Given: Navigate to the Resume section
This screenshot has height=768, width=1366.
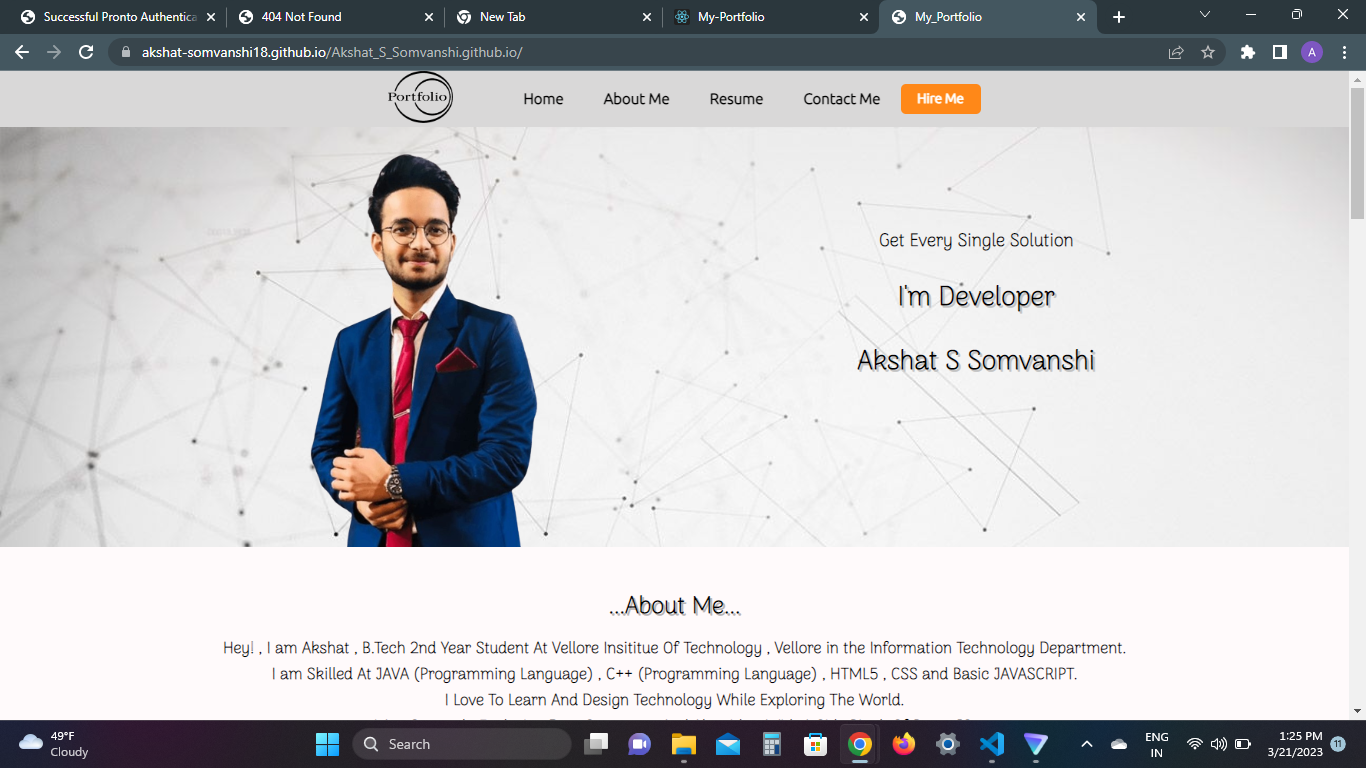Looking at the screenshot, I should (736, 99).
